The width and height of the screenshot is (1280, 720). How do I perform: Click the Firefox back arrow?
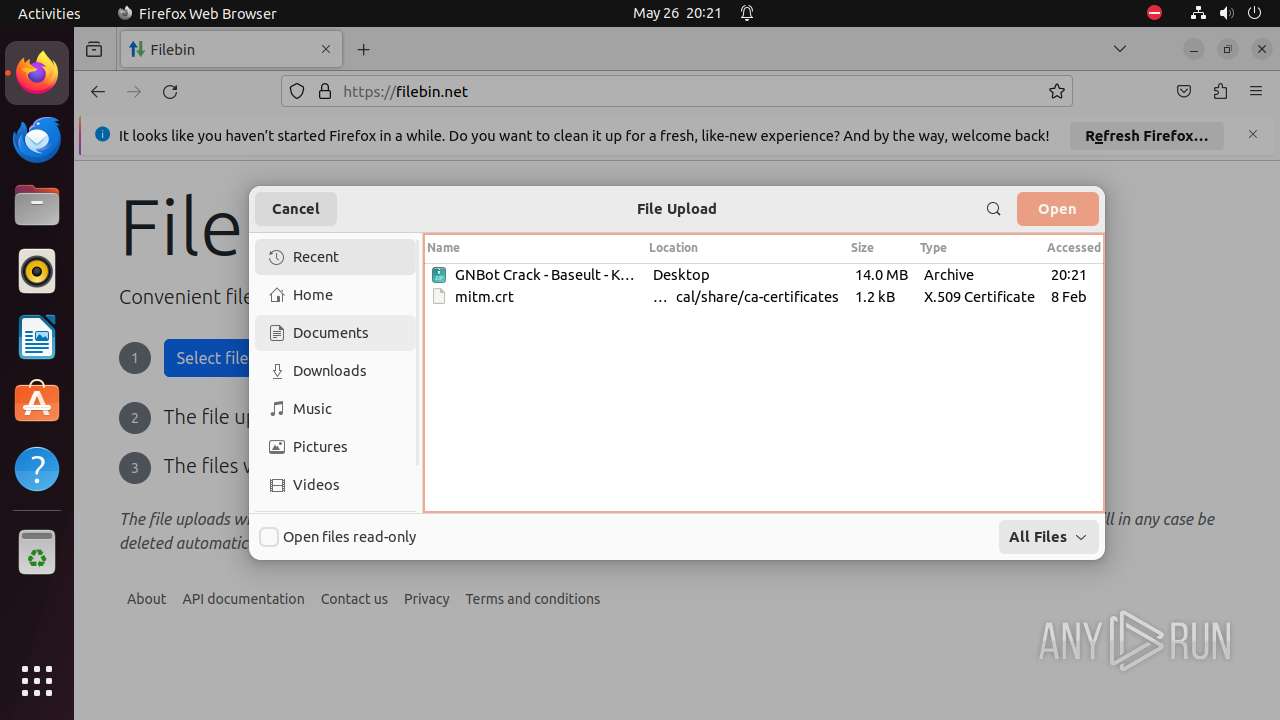click(x=97, y=91)
